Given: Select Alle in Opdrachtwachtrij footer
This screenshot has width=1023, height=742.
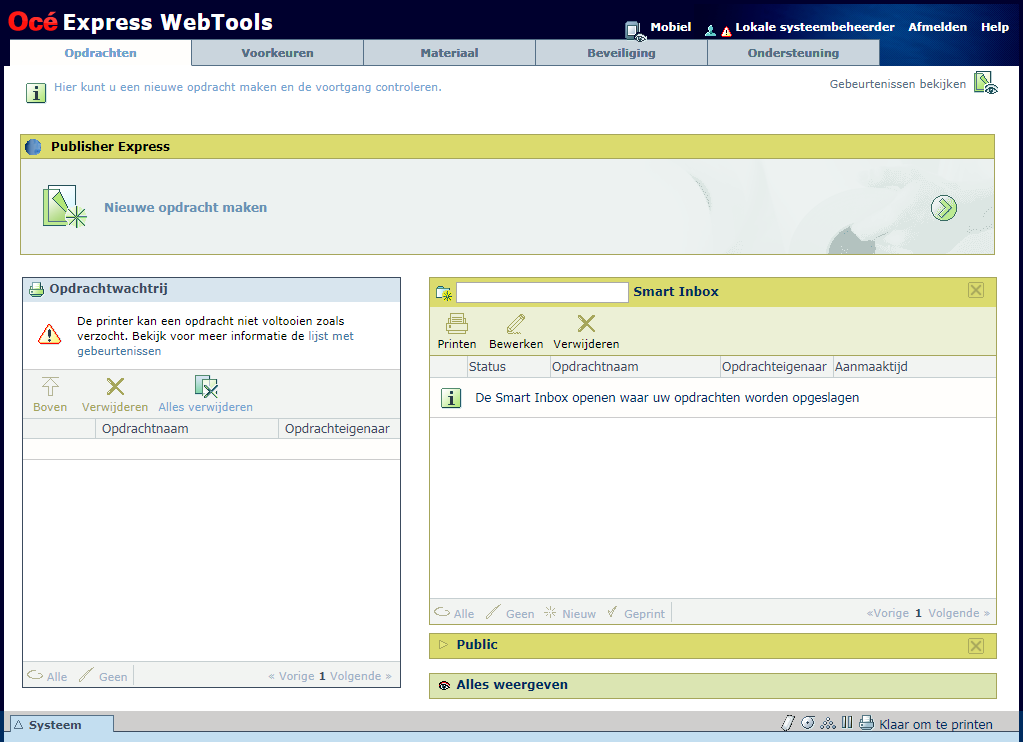Looking at the screenshot, I should pos(48,676).
